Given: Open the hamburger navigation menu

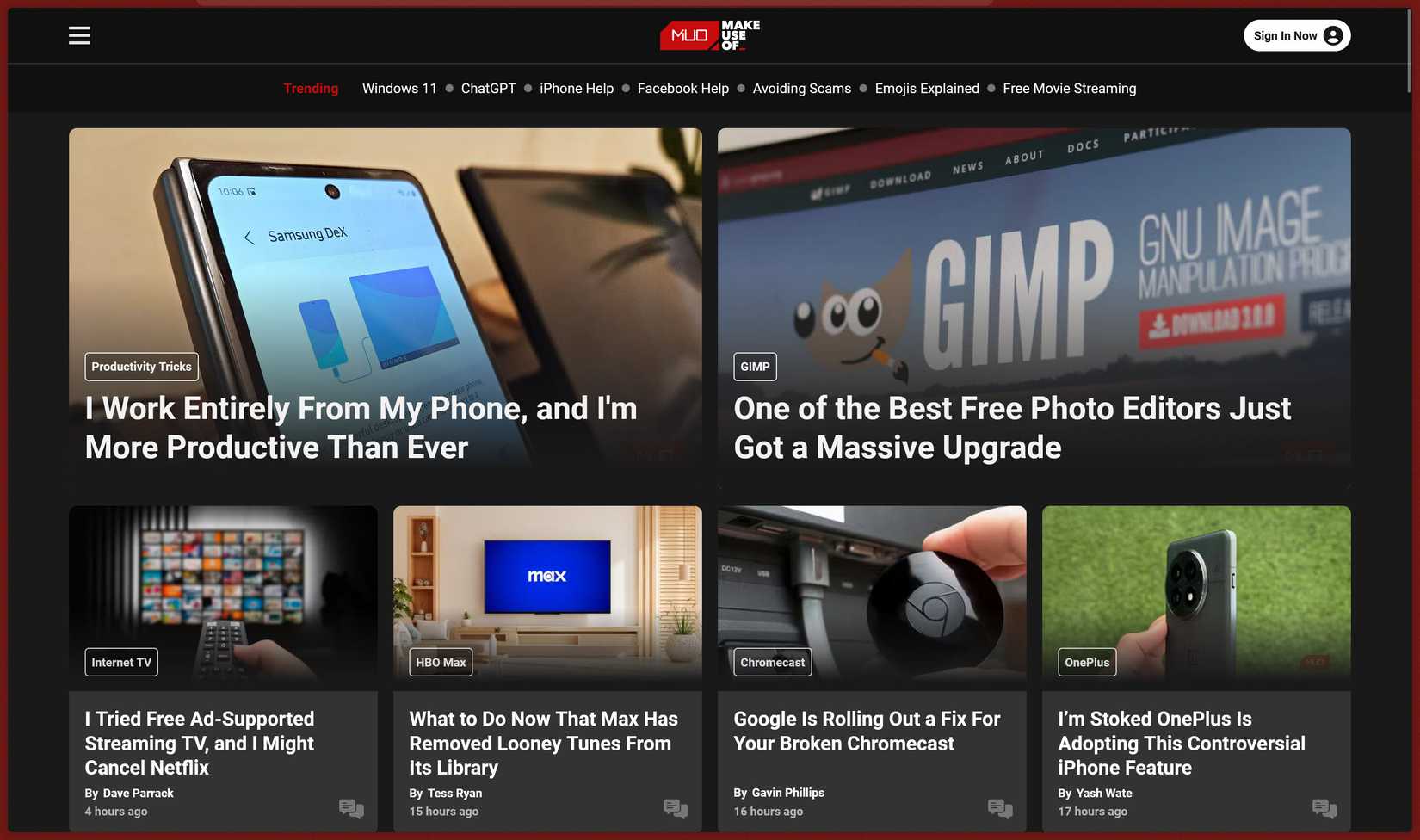Looking at the screenshot, I should [78, 35].
